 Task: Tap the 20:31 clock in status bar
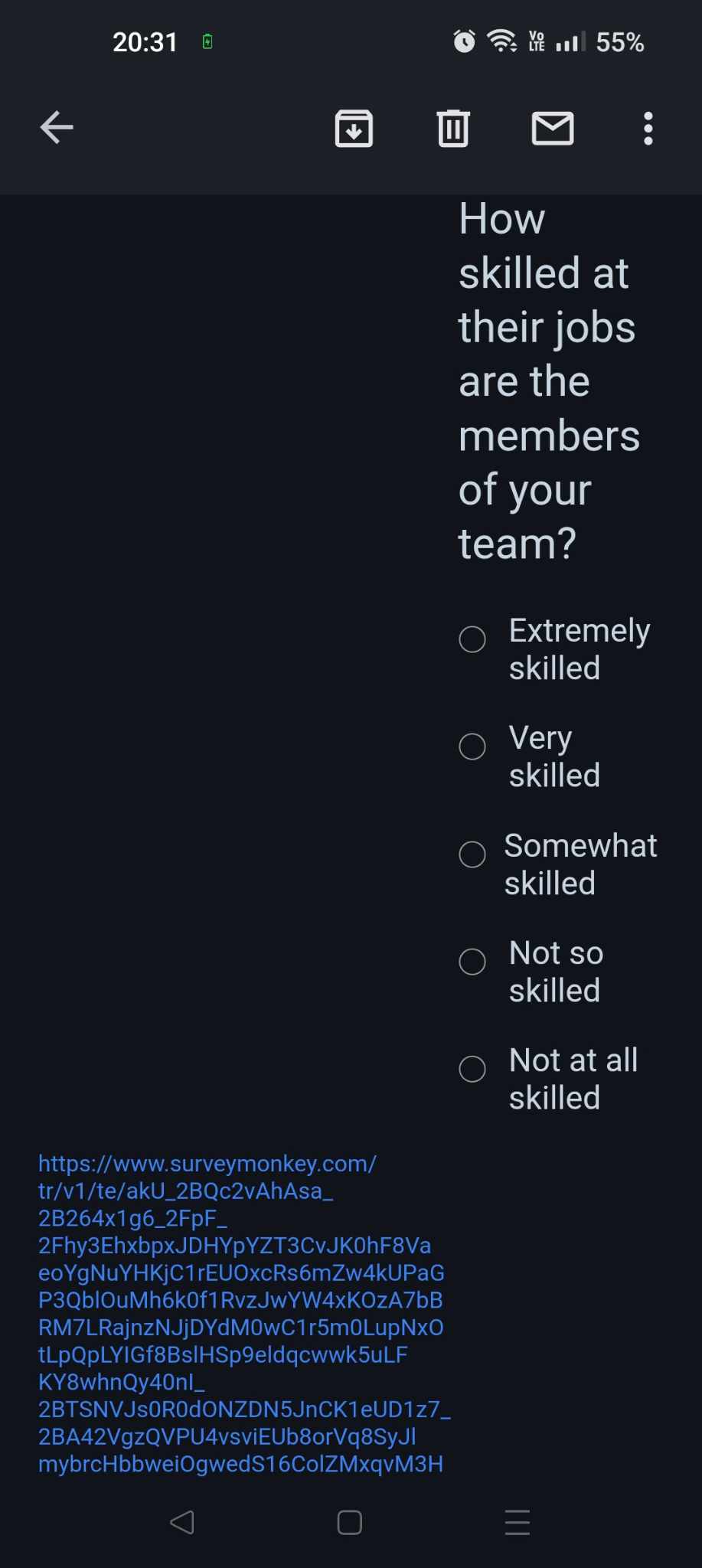point(145,42)
